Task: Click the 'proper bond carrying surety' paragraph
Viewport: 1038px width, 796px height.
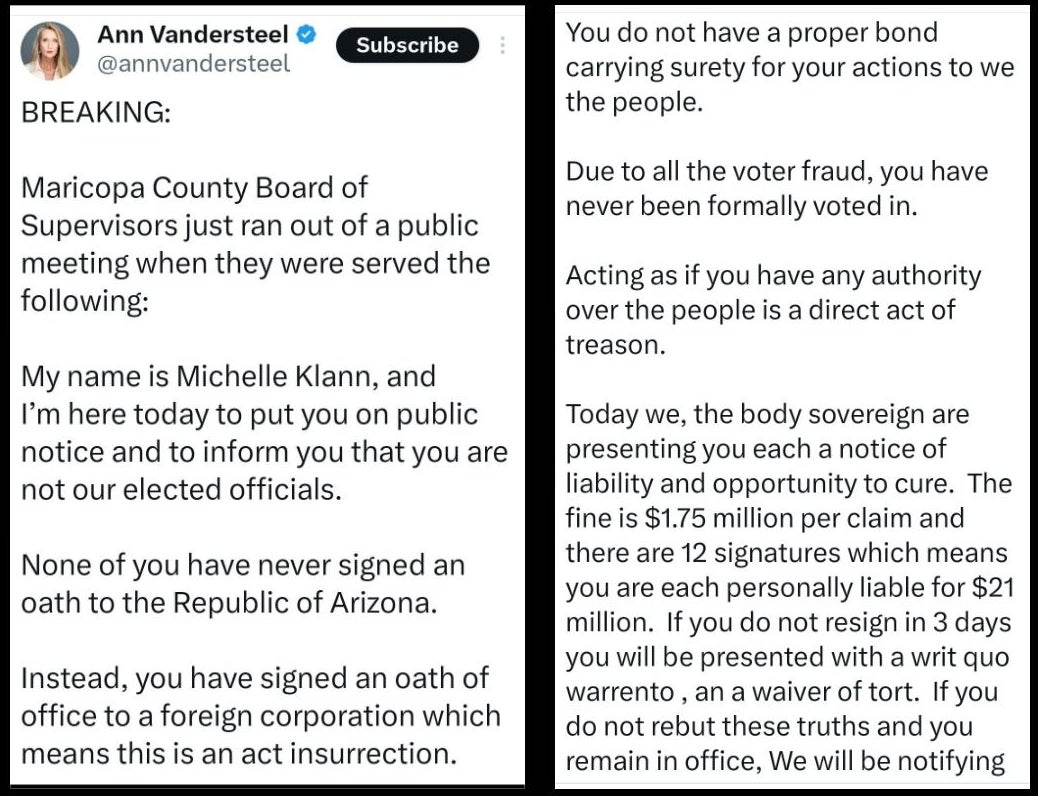Action: click(x=790, y=67)
